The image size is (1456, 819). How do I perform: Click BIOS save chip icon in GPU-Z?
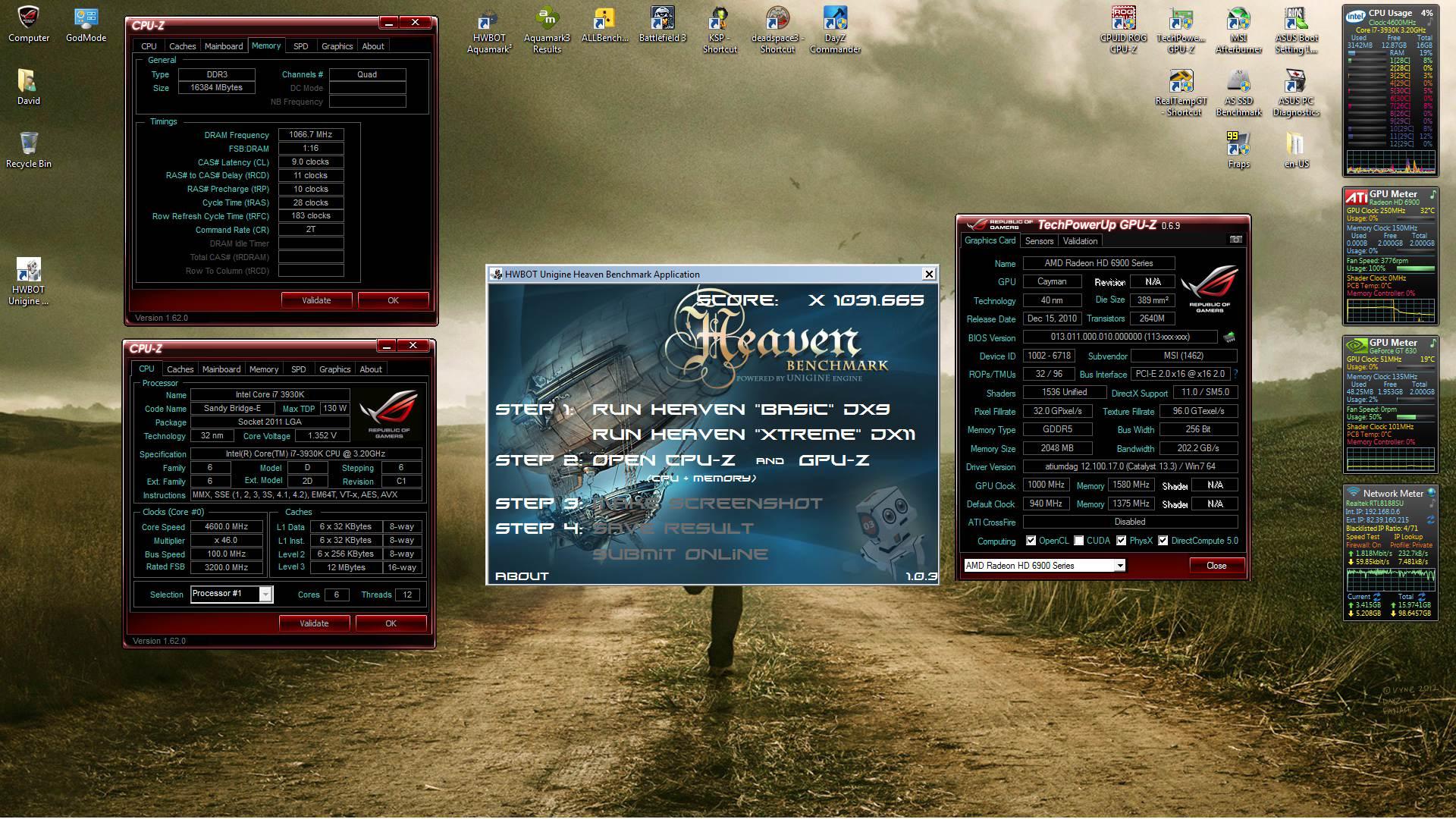(x=1228, y=337)
